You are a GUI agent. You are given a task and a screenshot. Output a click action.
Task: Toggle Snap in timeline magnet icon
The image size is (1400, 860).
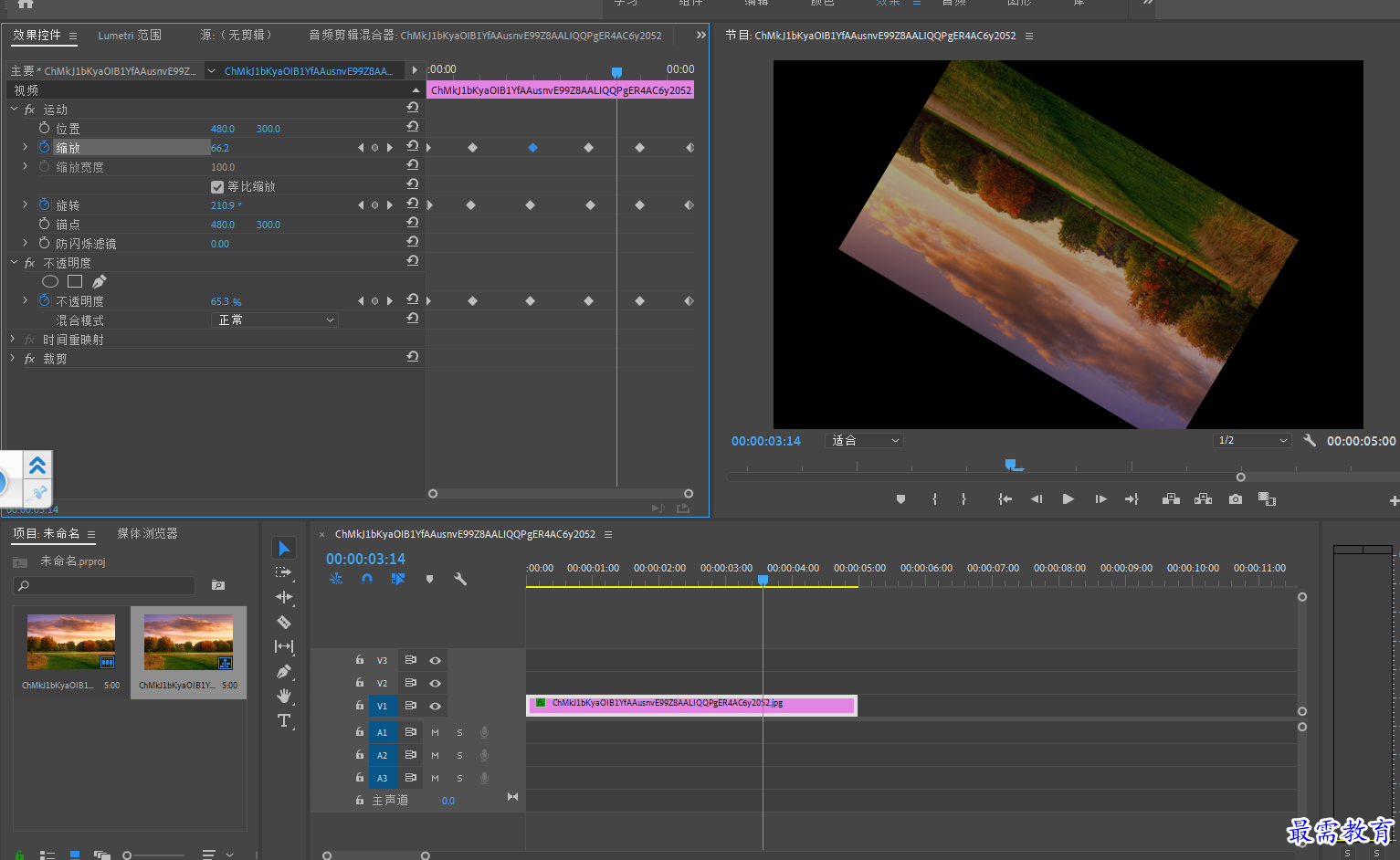pyautogui.click(x=366, y=579)
